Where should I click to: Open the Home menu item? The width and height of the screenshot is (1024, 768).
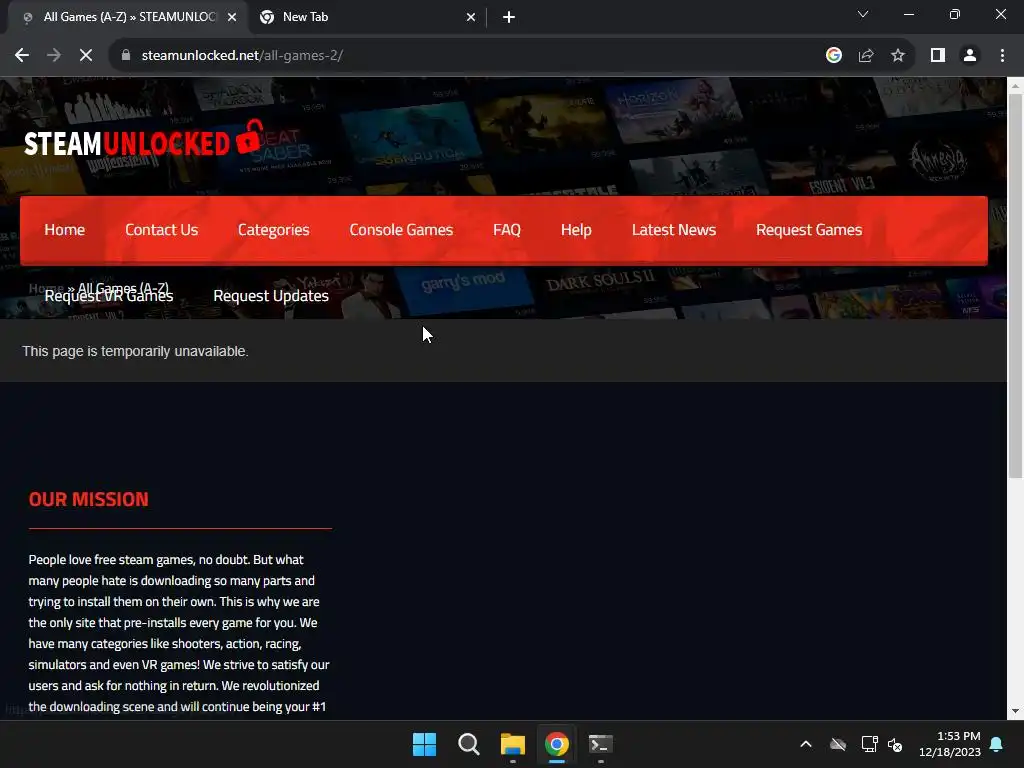[65, 230]
